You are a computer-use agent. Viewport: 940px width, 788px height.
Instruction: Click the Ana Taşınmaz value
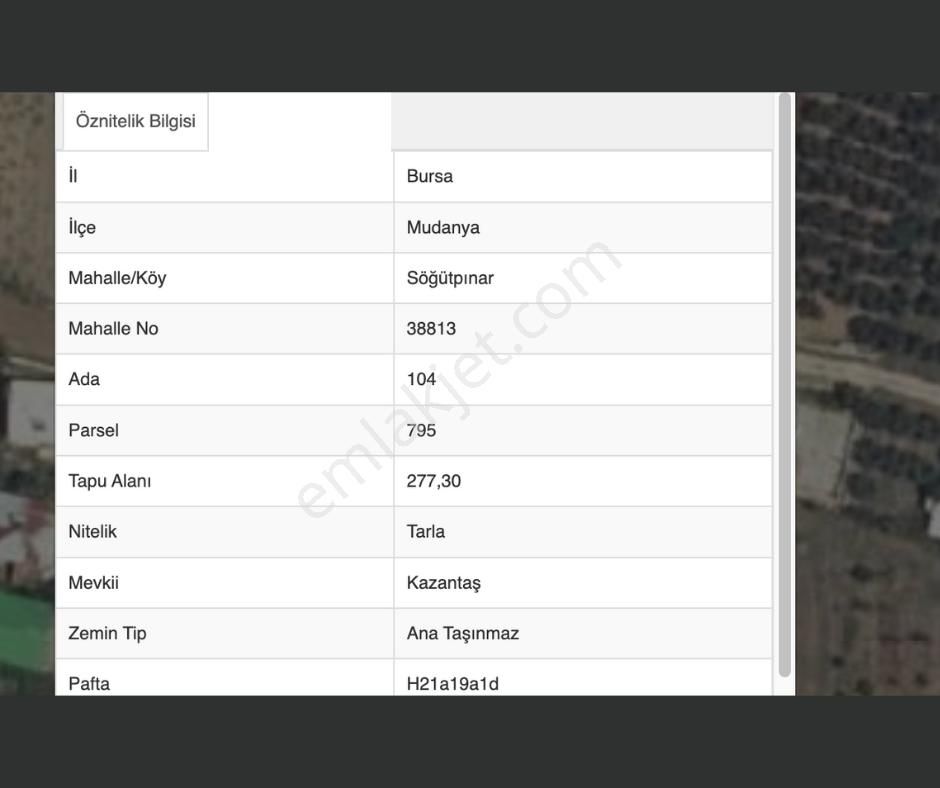463,633
